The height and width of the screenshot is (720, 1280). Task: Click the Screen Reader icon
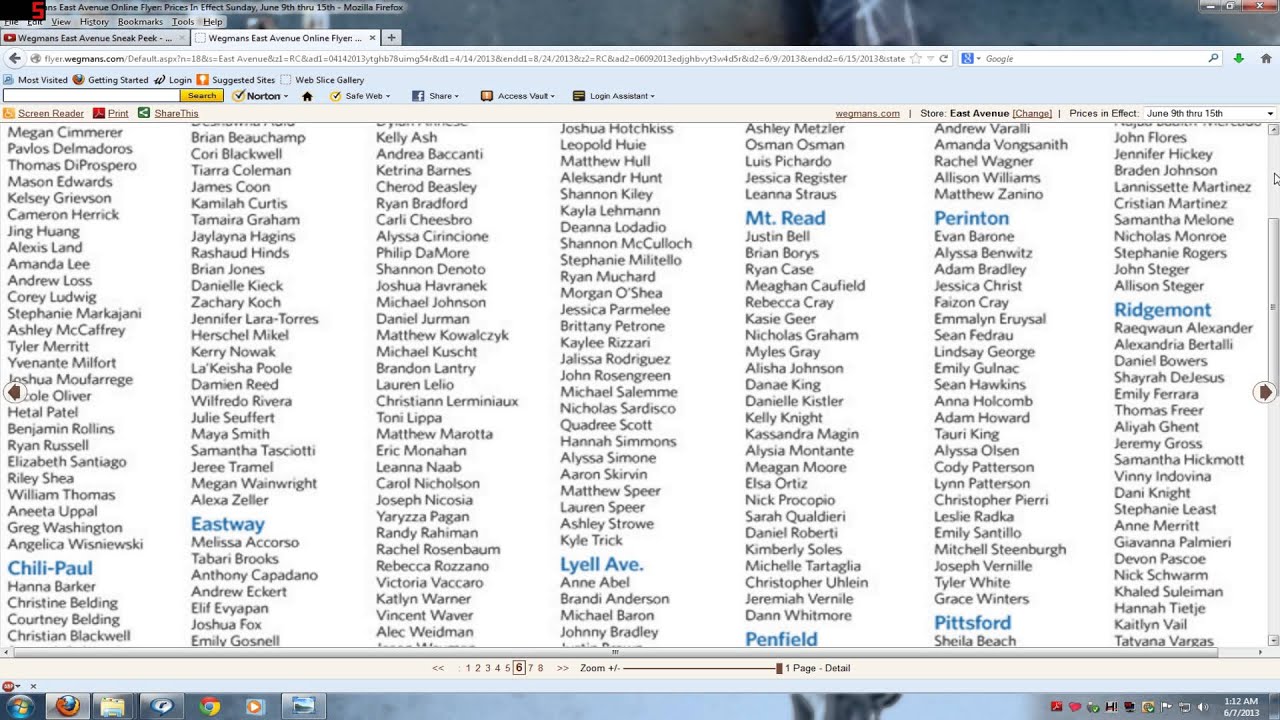10,114
